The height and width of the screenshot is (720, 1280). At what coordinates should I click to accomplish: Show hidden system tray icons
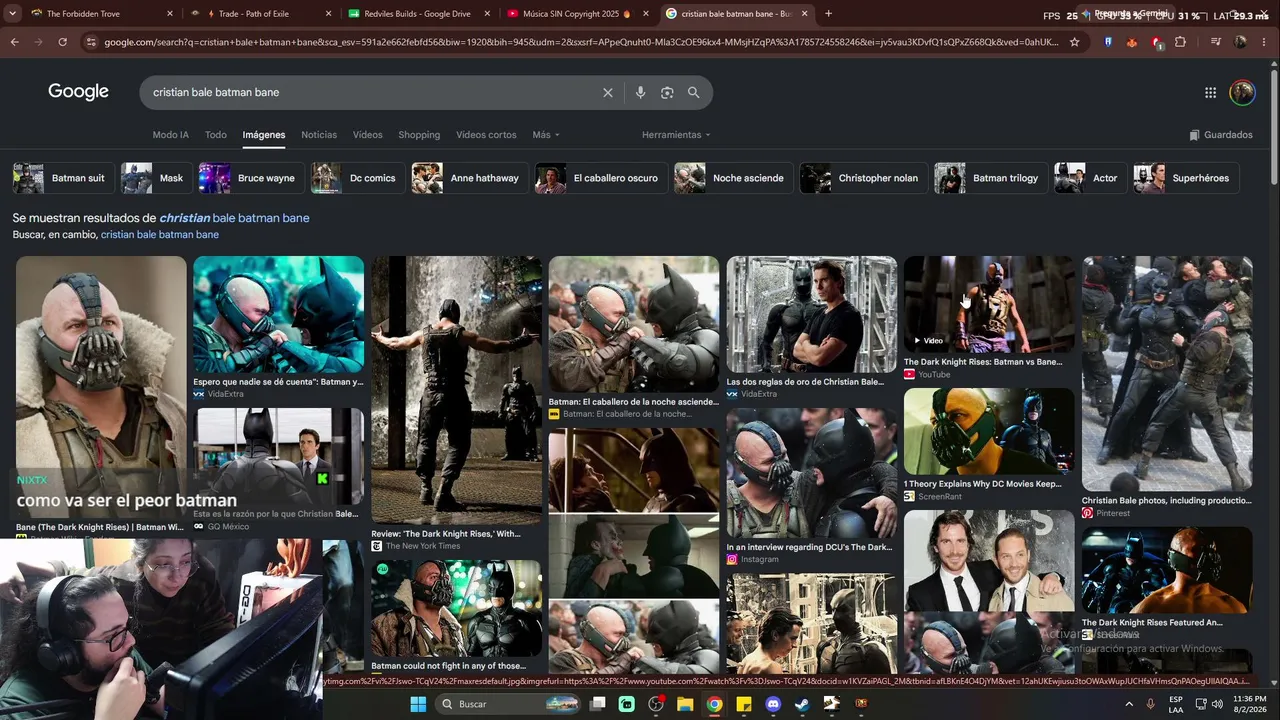pos(1129,704)
